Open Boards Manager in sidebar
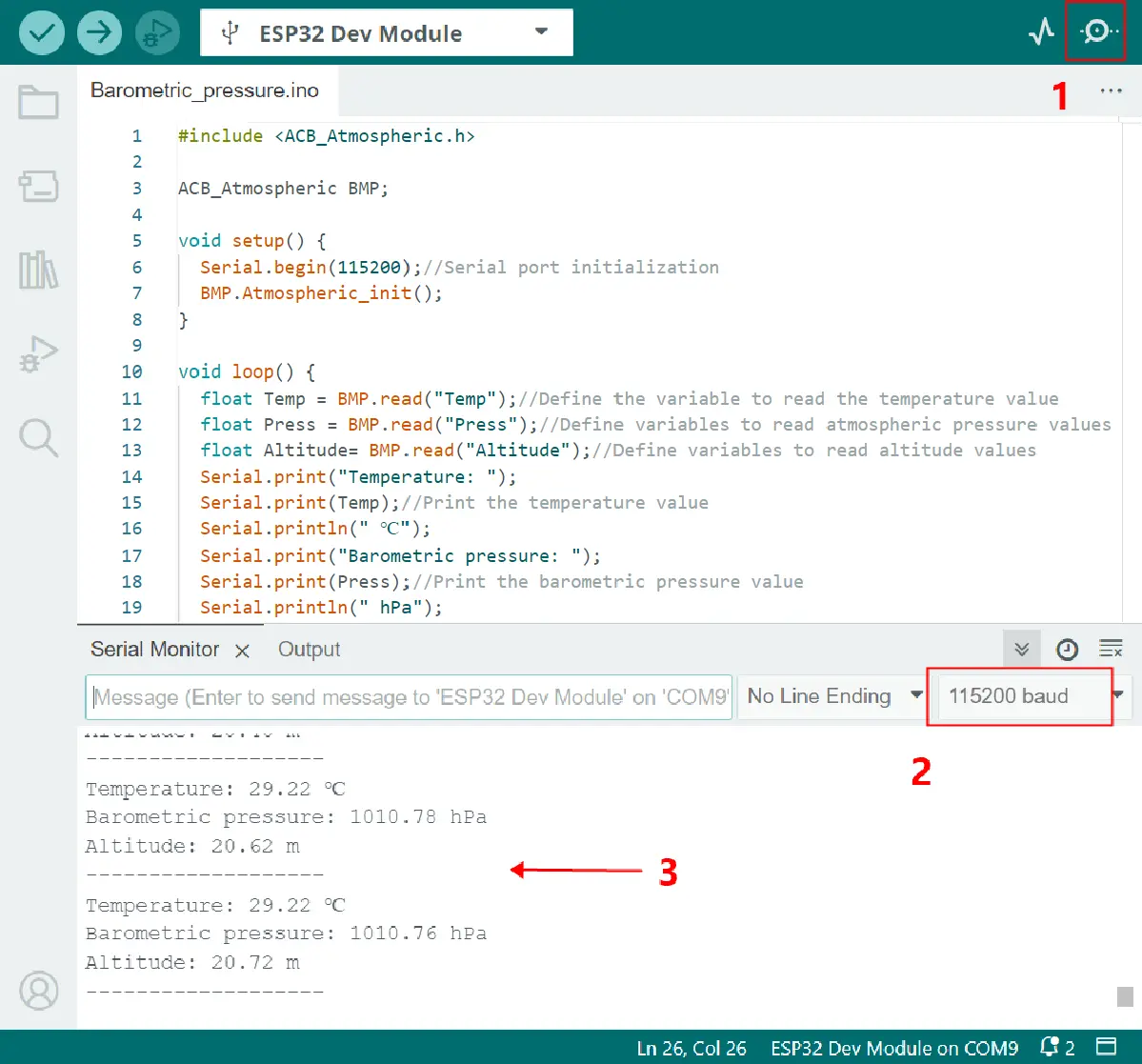This screenshot has width=1142, height=1064. coord(39,187)
